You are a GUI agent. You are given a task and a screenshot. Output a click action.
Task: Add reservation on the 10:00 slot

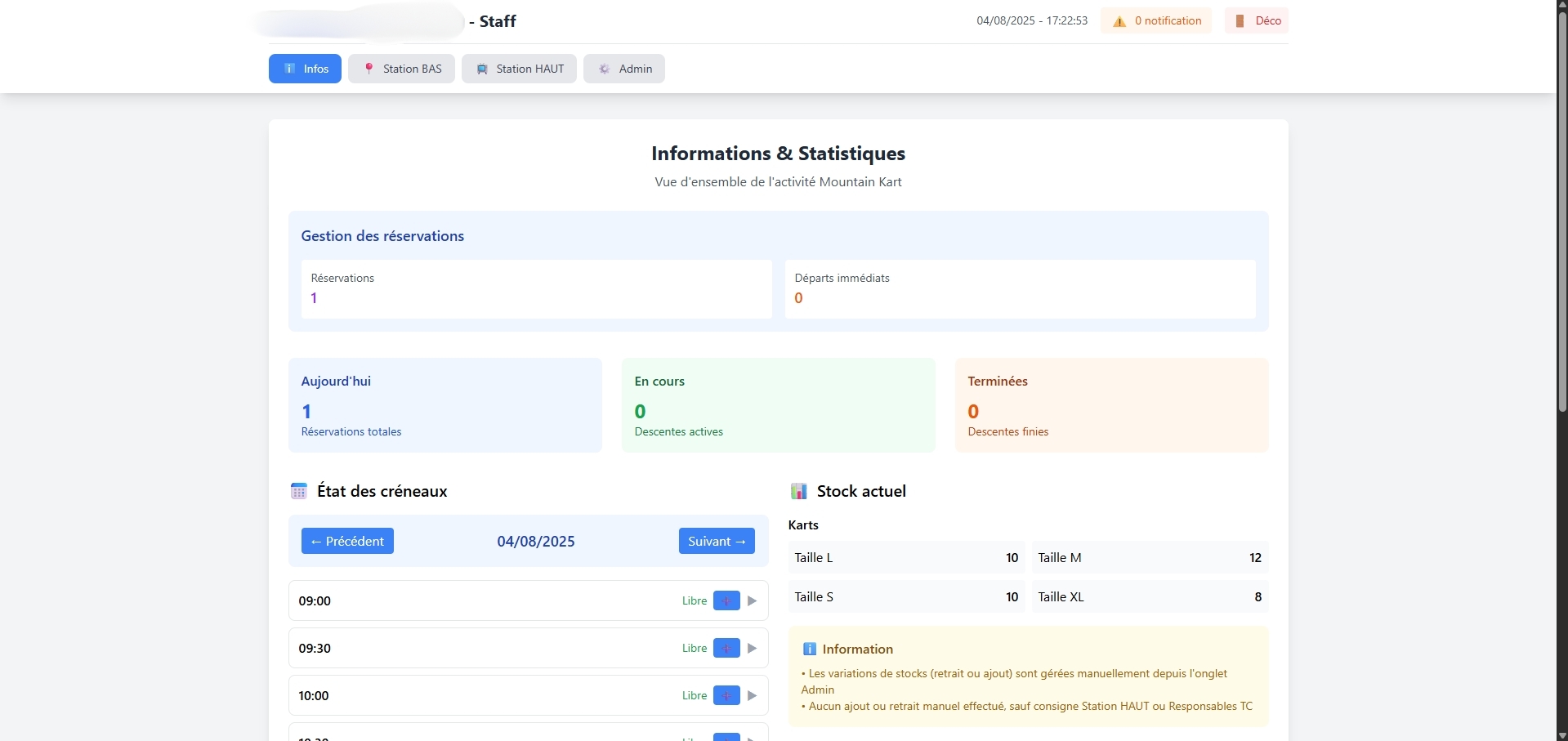coord(726,695)
